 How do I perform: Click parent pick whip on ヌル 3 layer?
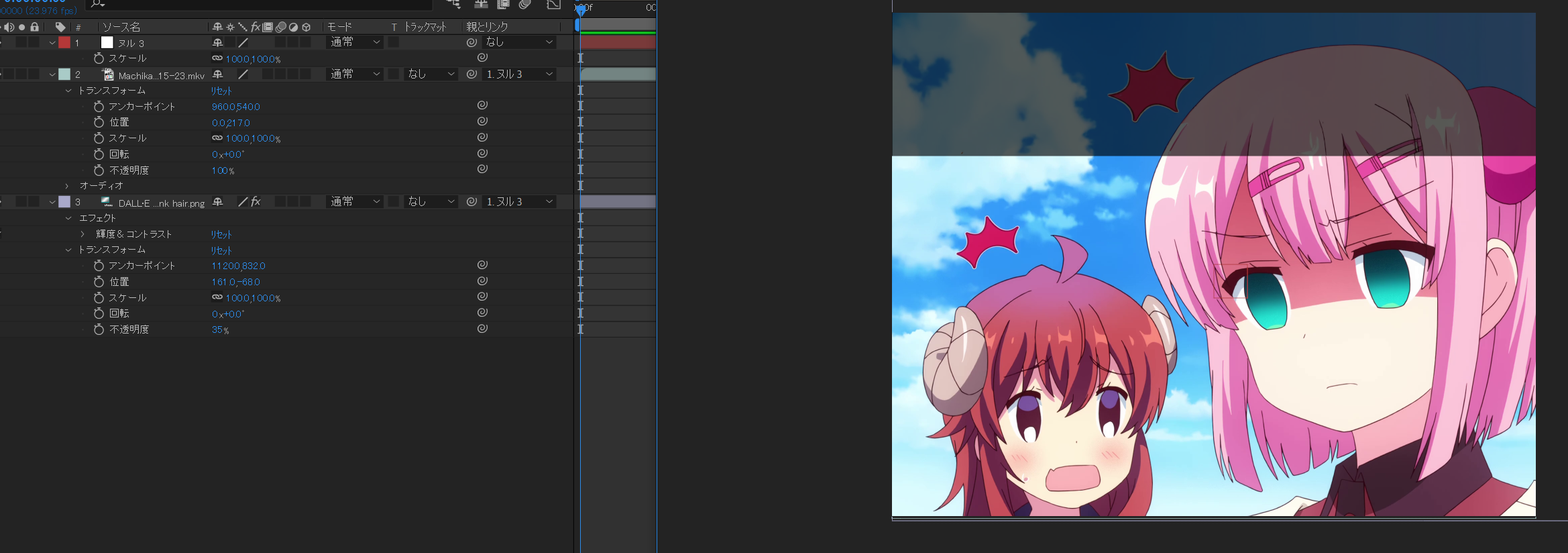[471, 42]
